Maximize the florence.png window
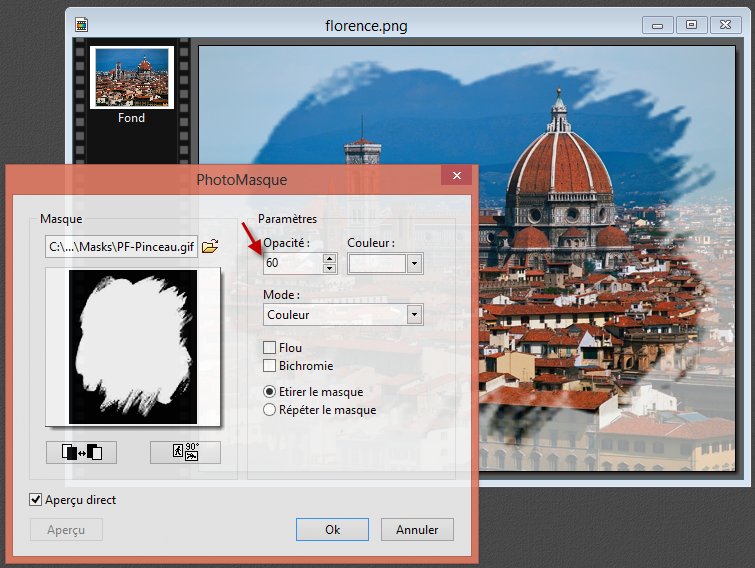This screenshot has width=755, height=568. 690,25
